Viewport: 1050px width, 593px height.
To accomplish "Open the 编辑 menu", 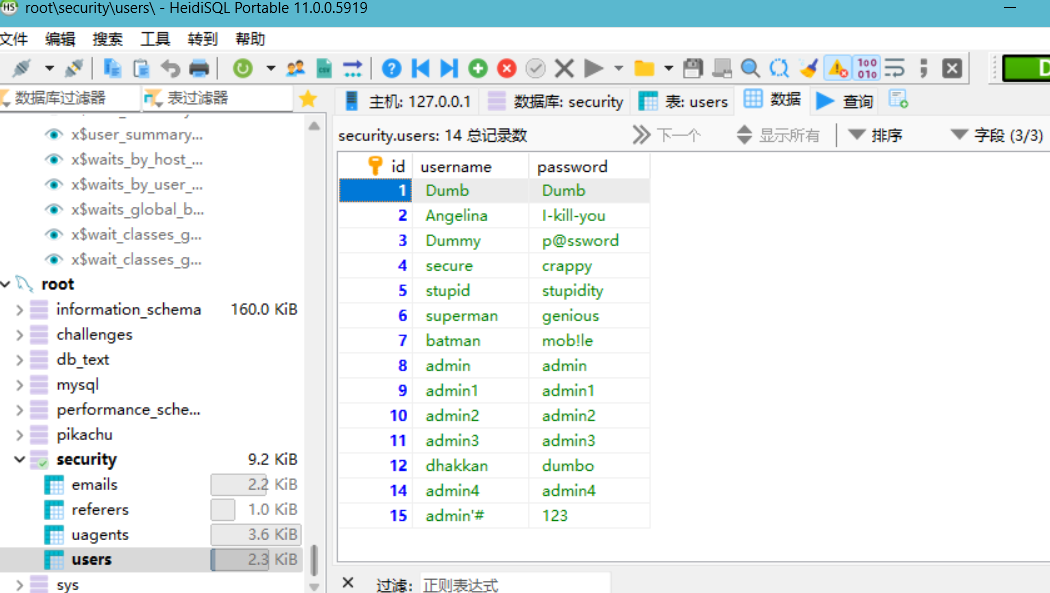I will [x=60, y=39].
